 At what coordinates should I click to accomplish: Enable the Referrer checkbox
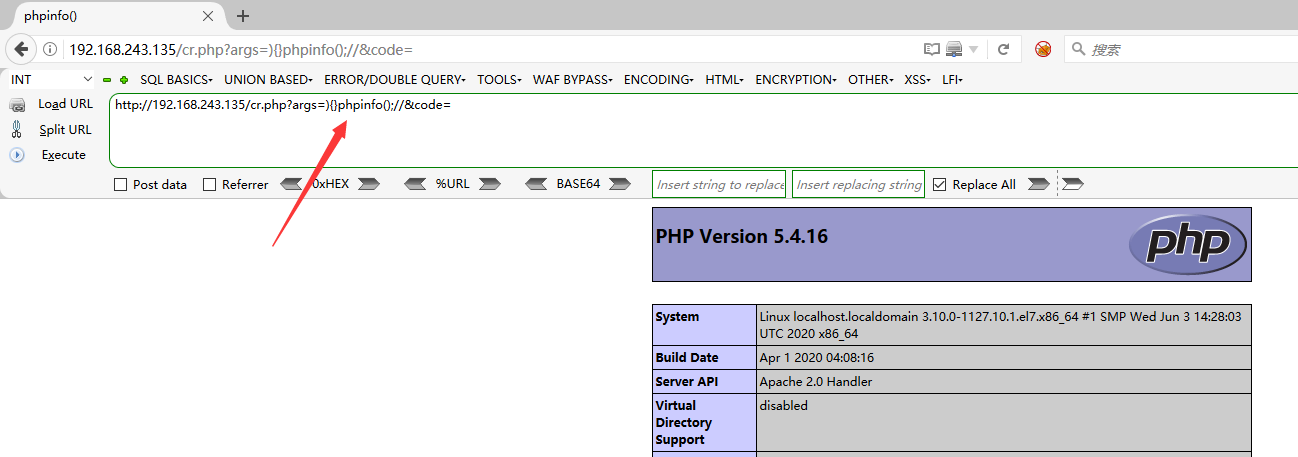(209, 184)
